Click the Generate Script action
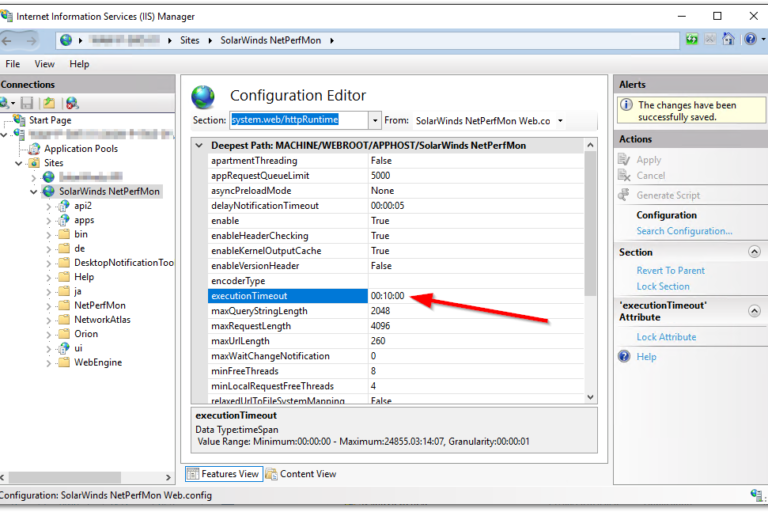This screenshot has width=768, height=512. [668, 195]
